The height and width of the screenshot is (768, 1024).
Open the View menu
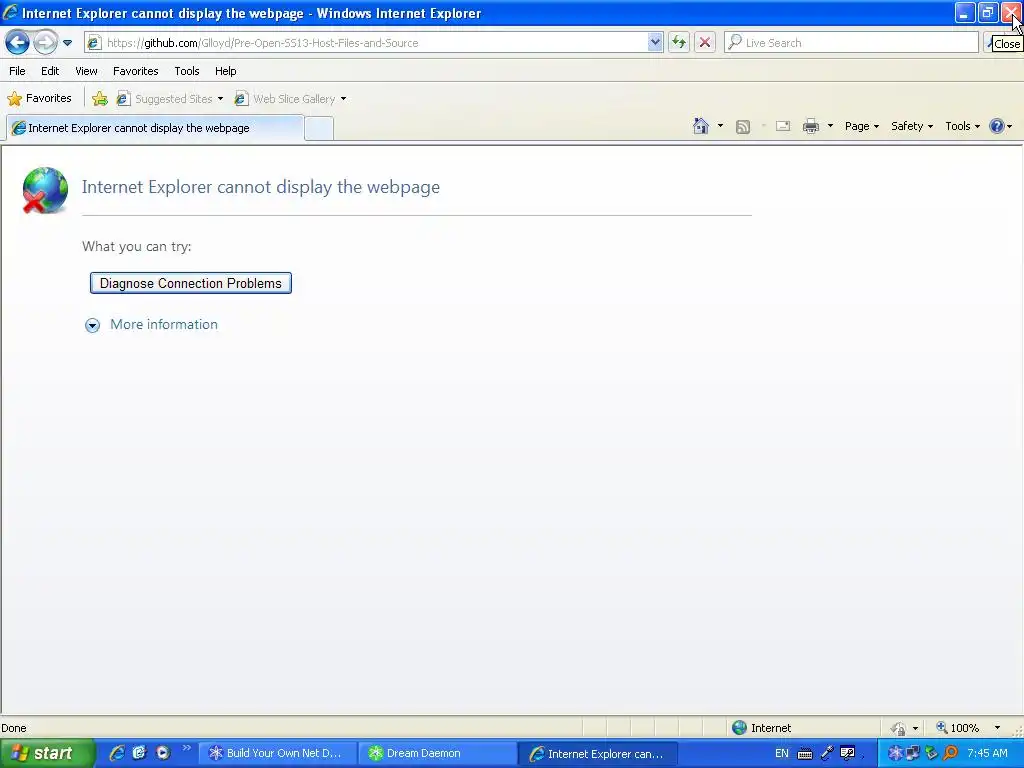tap(86, 71)
